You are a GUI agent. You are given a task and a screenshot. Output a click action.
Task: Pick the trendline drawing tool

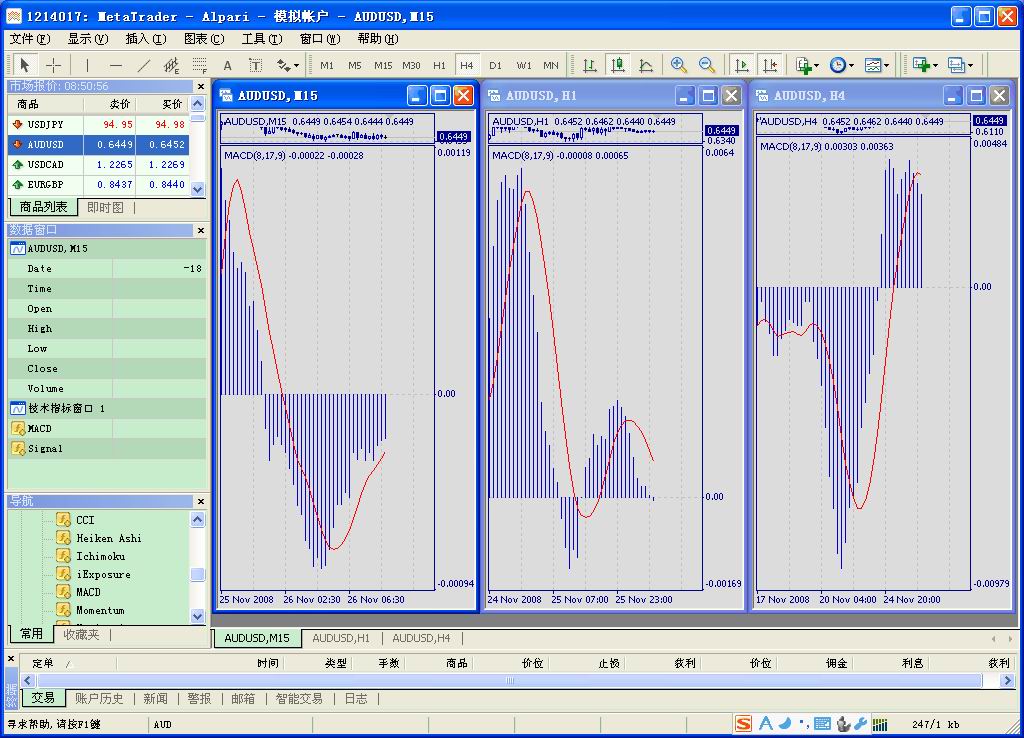tap(144, 65)
